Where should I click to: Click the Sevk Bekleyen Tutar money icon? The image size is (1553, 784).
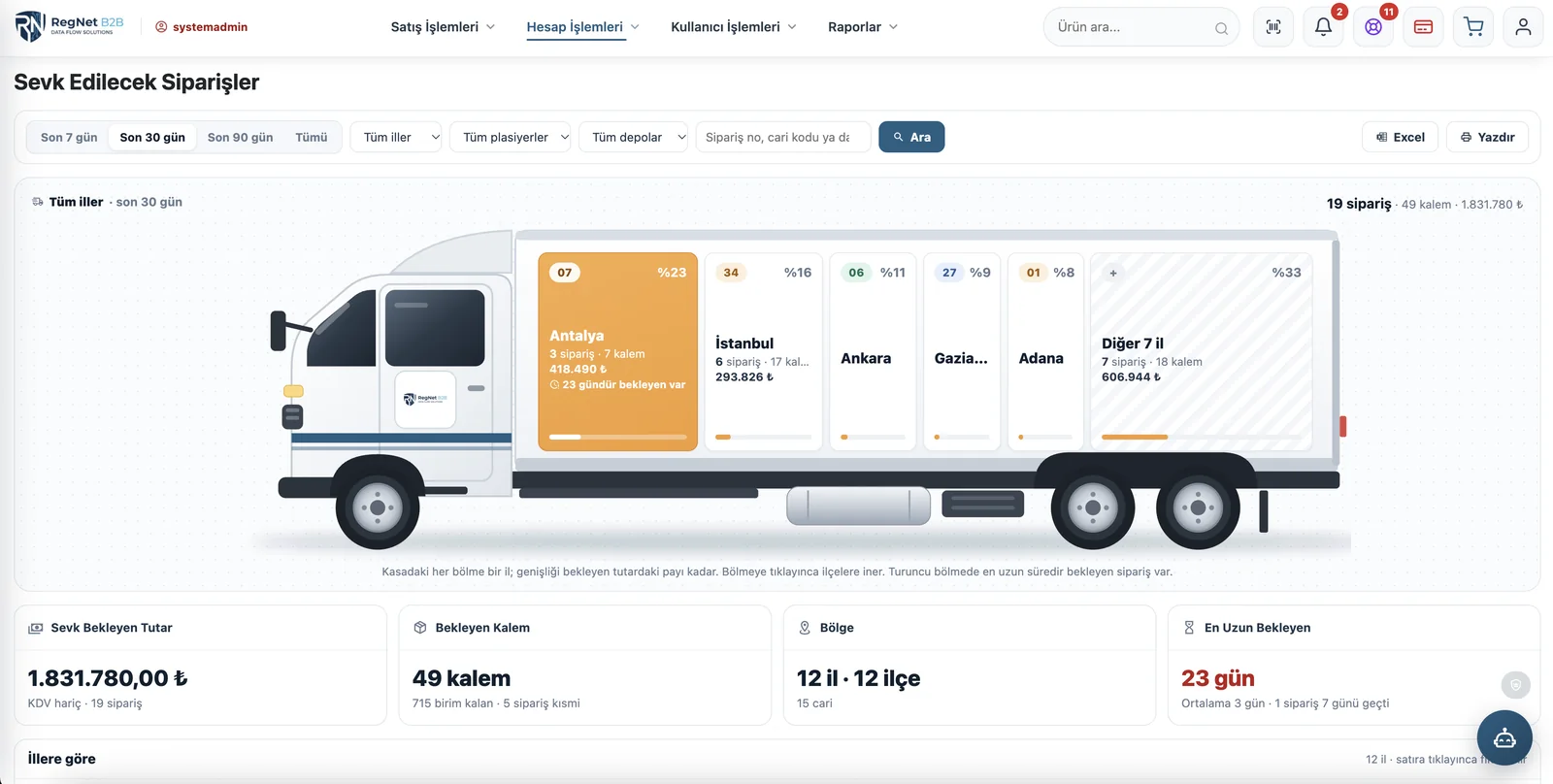(x=36, y=628)
